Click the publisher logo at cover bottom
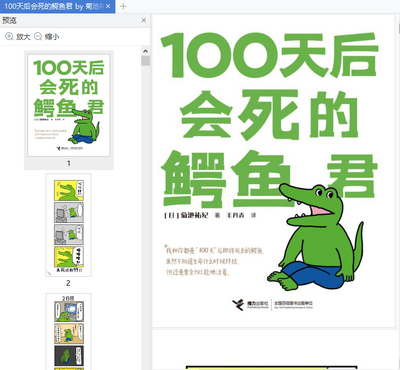Screen dimensions: 400x370 point(272,304)
